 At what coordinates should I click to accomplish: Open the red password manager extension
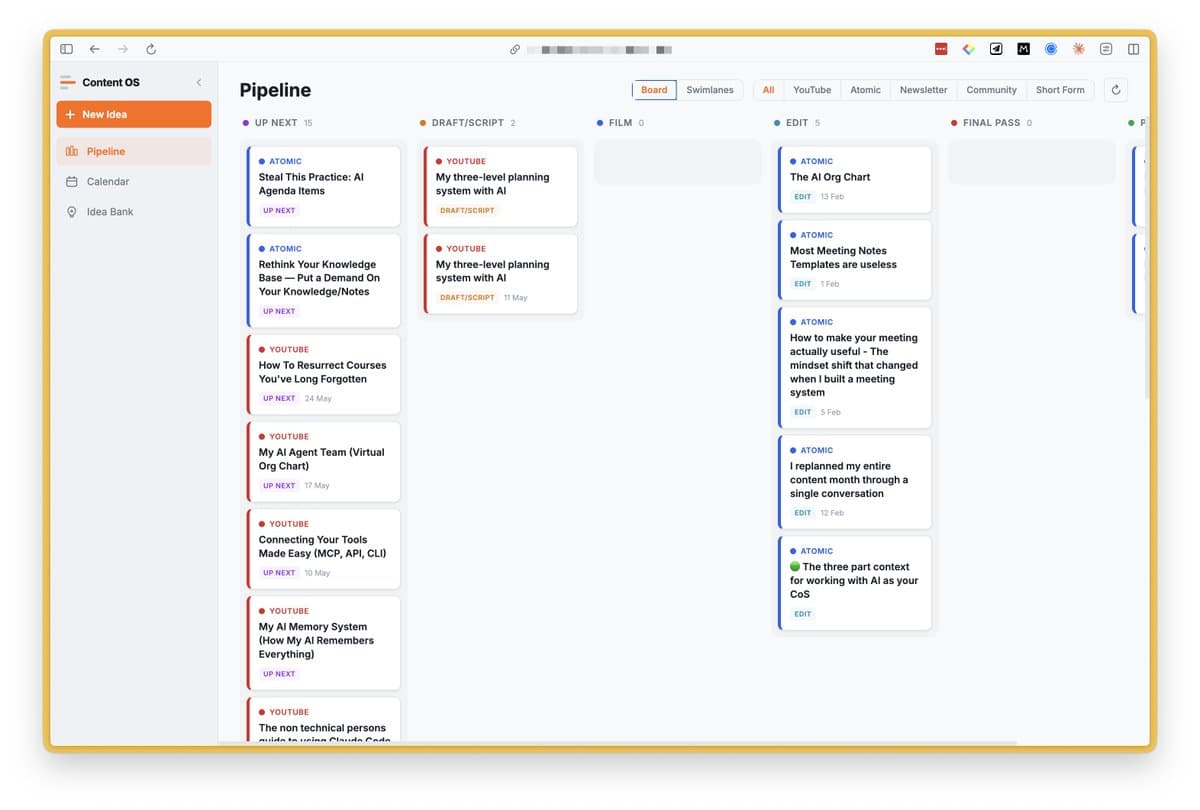pyautogui.click(x=941, y=48)
